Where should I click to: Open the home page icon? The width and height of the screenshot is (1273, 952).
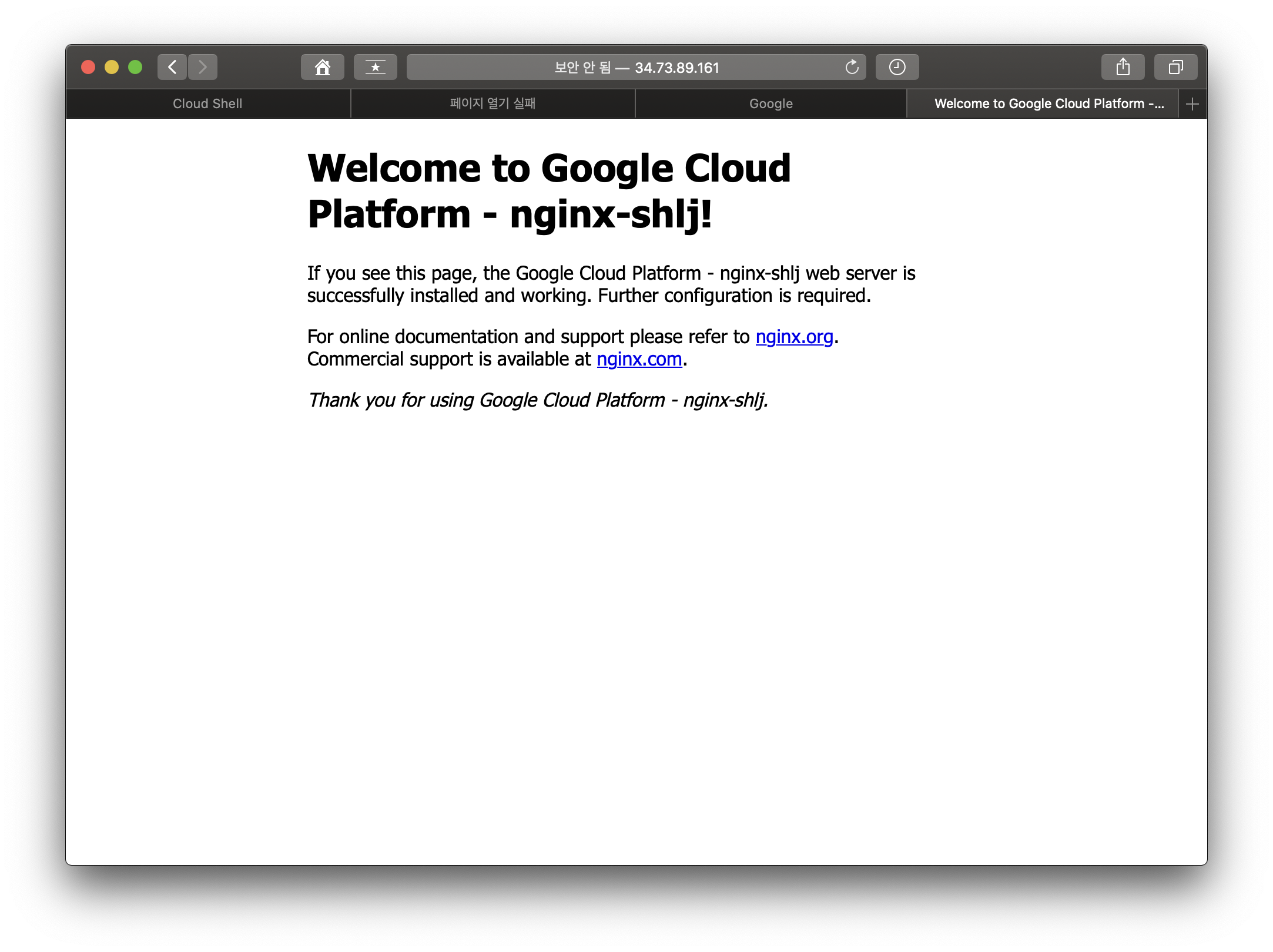point(322,67)
